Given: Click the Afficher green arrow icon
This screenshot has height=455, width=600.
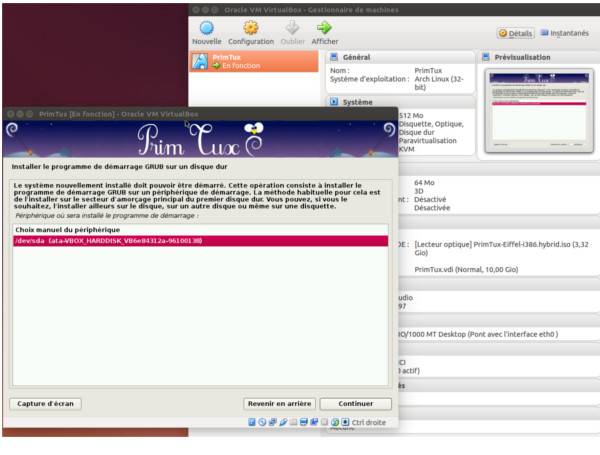Looking at the screenshot, I should [324, 28].
